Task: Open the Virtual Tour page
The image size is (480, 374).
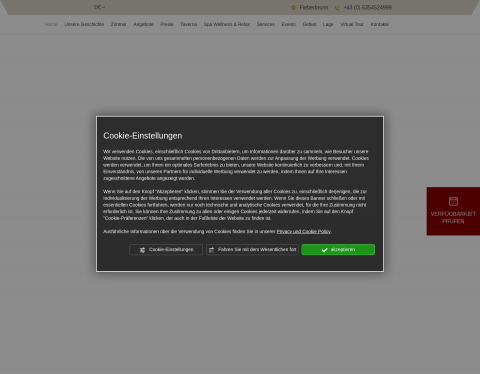Action: coord(352,24)
